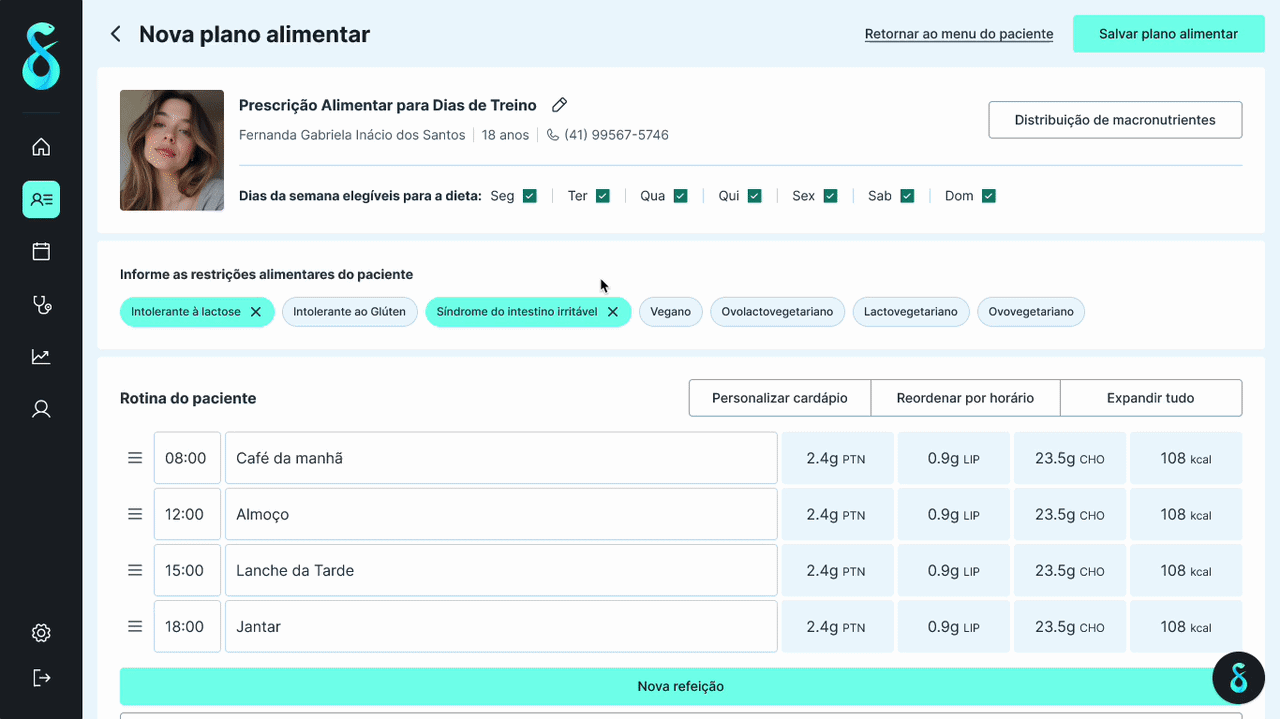Image resolution: width=1280 pixels, height=719 pixels.
Task: Select the home icon in the sidebar menu
Action: (41, 146)
